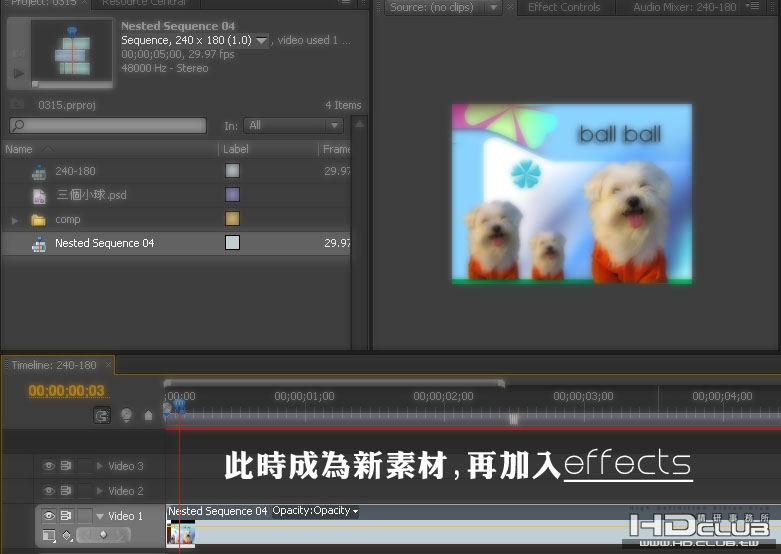Toggle Video 1 track output eye
Image resolution: width=781 pixels, height=554 pixels.
(49, 516)
